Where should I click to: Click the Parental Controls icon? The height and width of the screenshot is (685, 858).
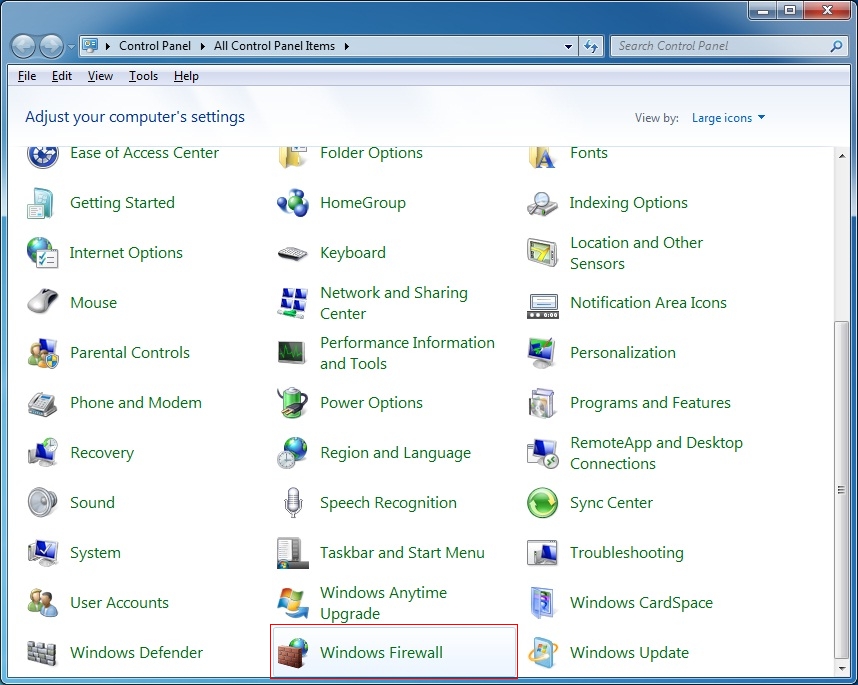42,353
